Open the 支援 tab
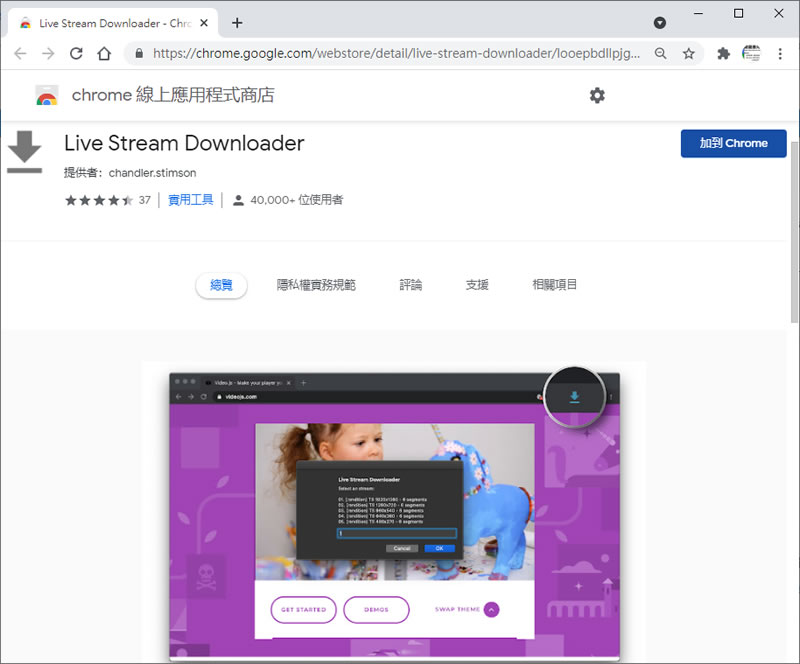The image size is (800, 664). (x=477, y=285)
